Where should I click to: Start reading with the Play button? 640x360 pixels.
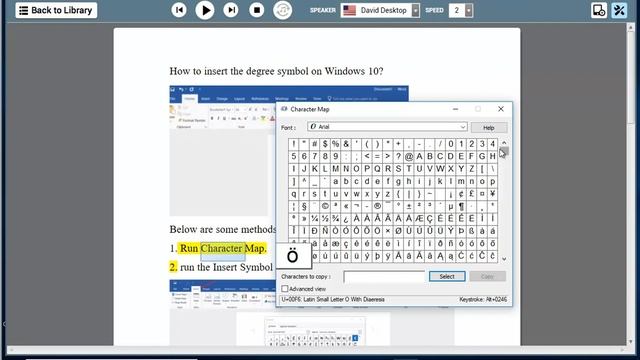[x=205, y=10]
